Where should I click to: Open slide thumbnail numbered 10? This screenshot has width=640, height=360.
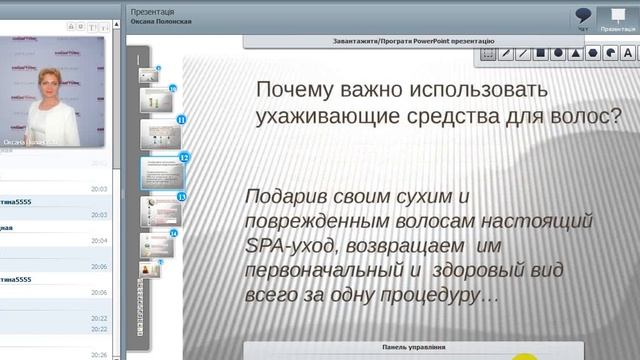156,100
